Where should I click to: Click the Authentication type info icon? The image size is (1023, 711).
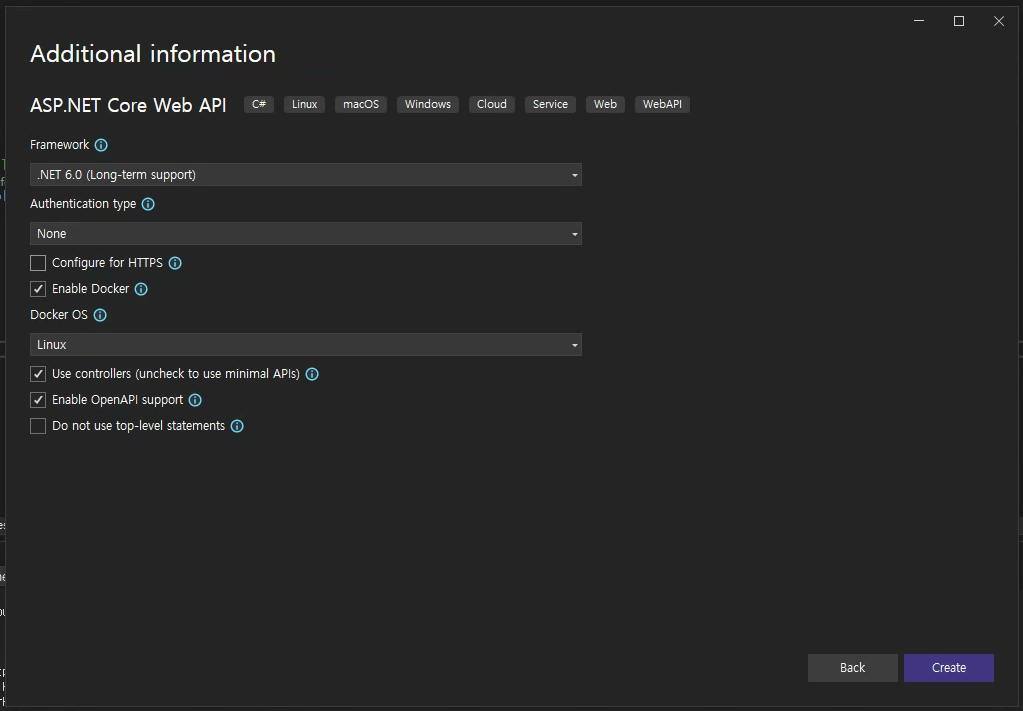coord(148,204)
